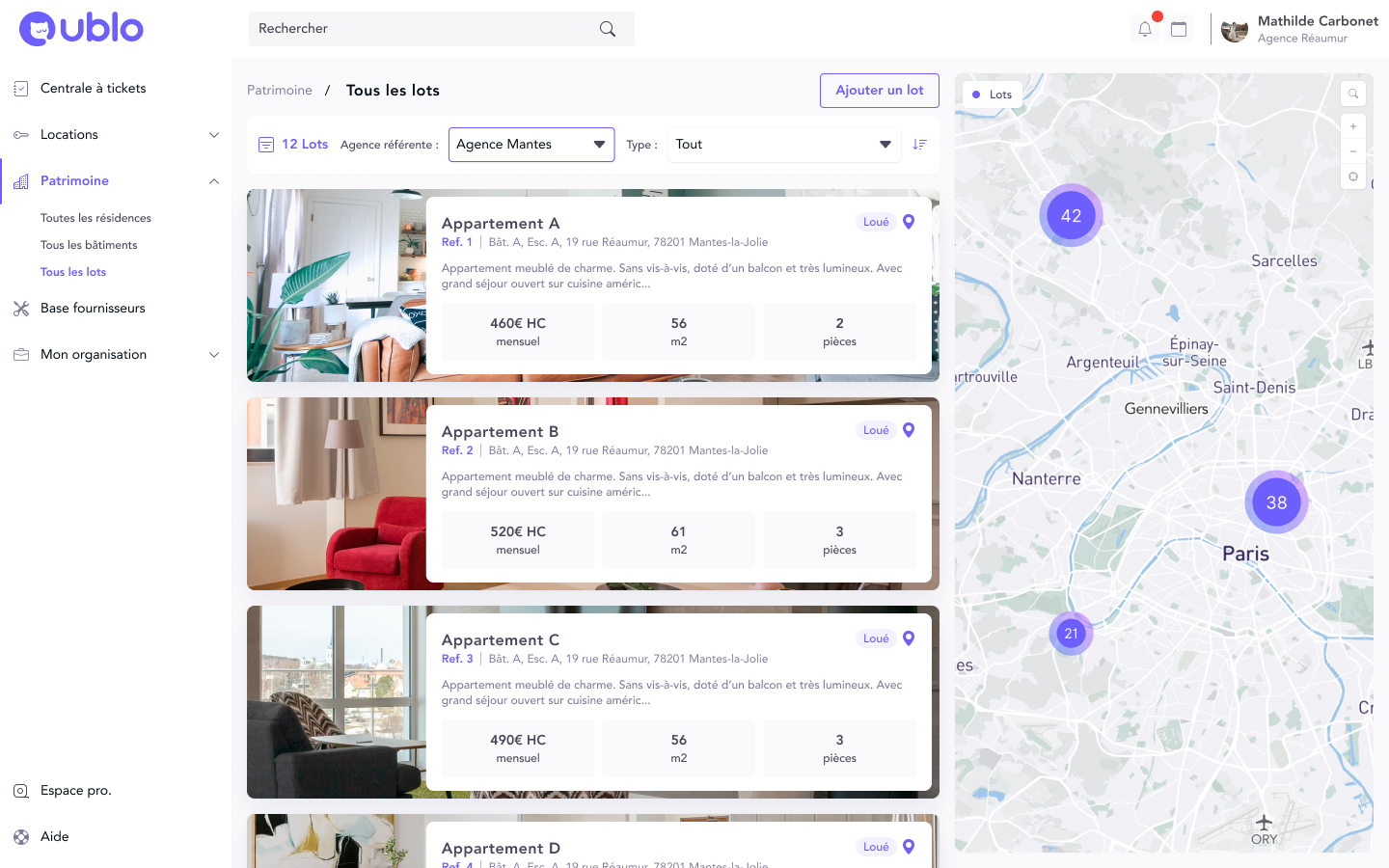Screen dimensions: 1389x868
Task: Open the Type Tout dropdown
Action: click(783, 144)
